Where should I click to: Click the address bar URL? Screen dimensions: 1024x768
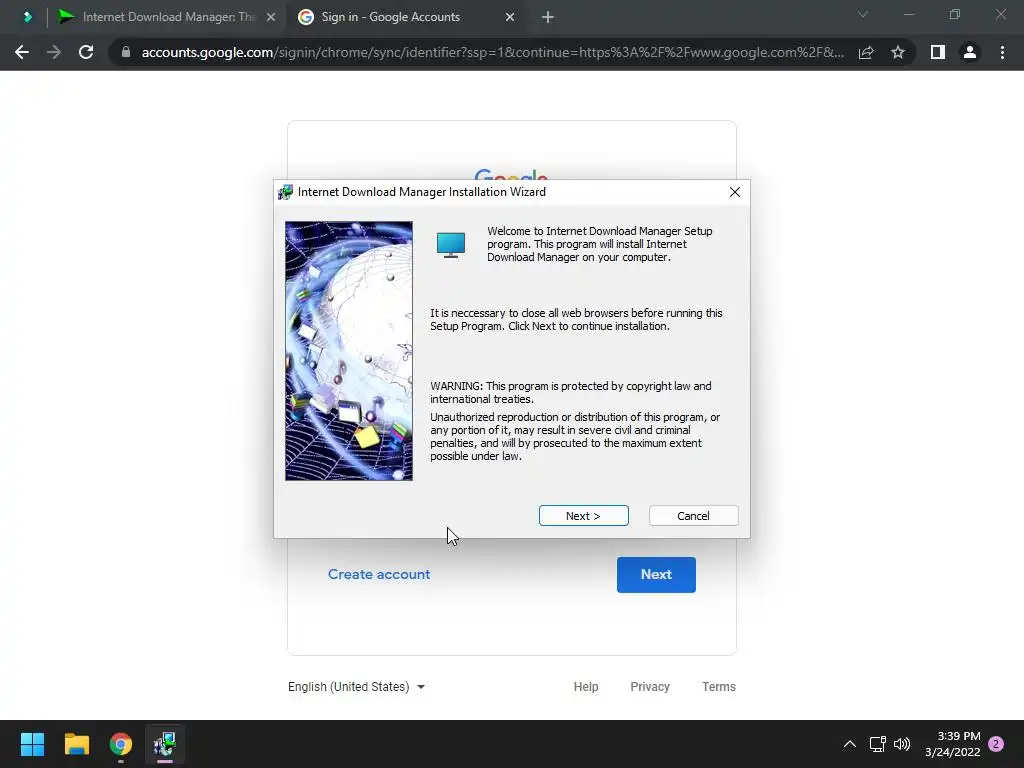492,52
